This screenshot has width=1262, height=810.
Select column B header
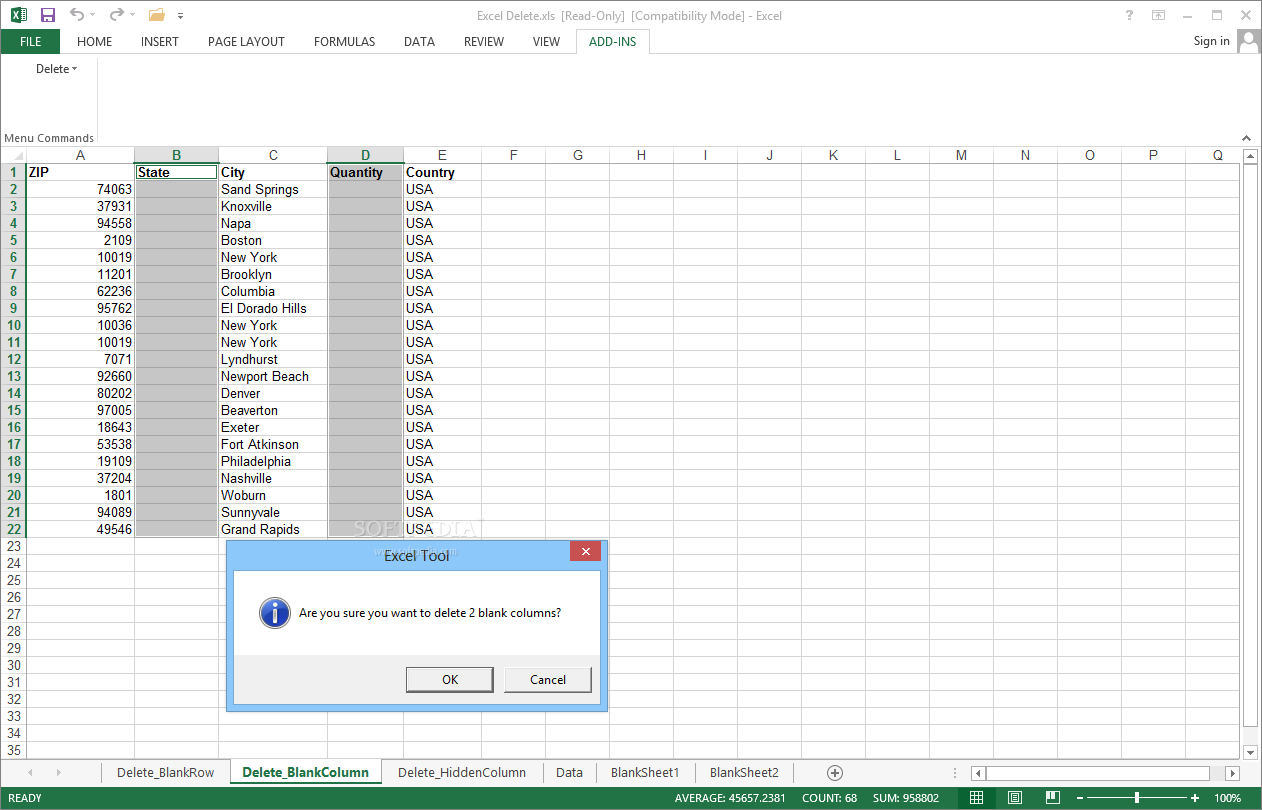tap(176, 155)
